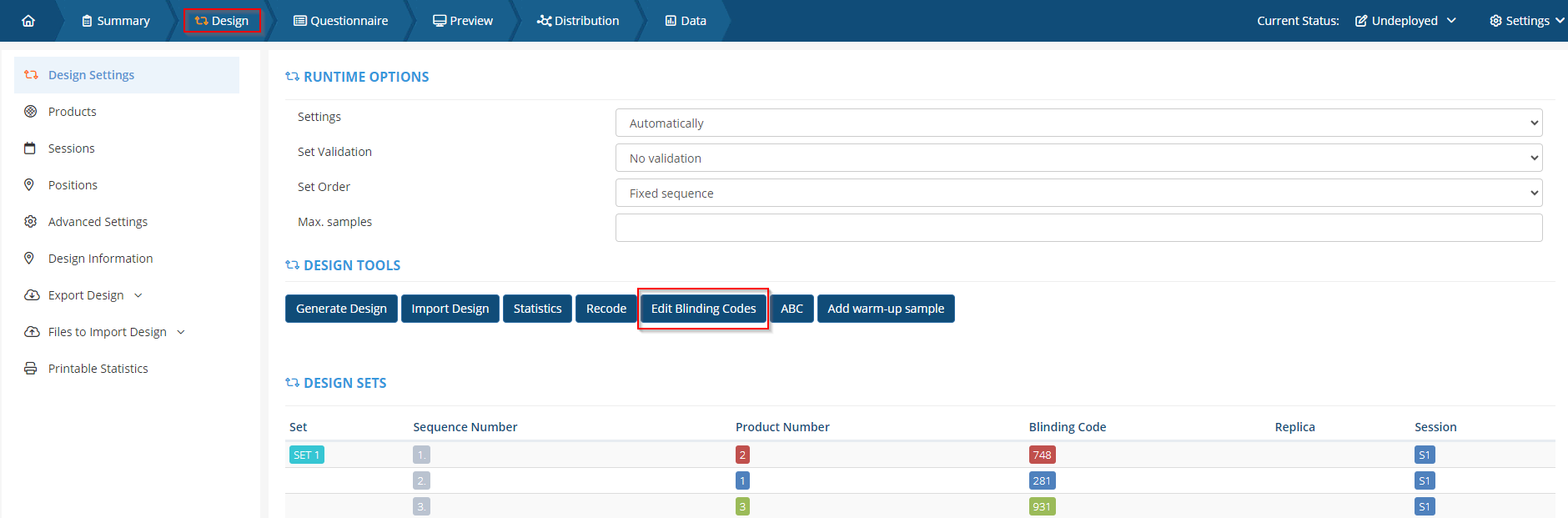Click the Design Information pin icon
The width and height of the screenshot is (1568, 518).
tap(30, 259)
